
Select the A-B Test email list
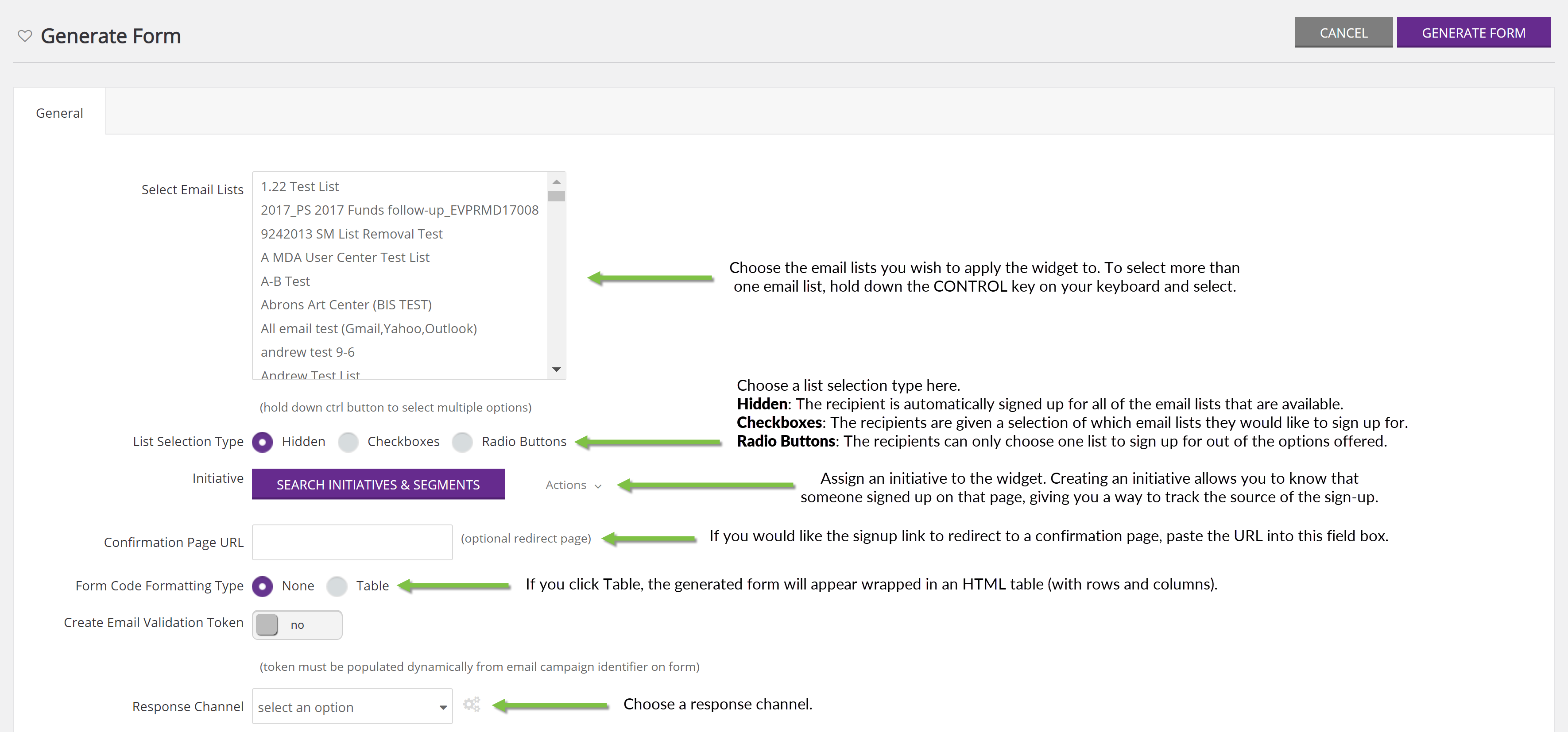point(285,281)
